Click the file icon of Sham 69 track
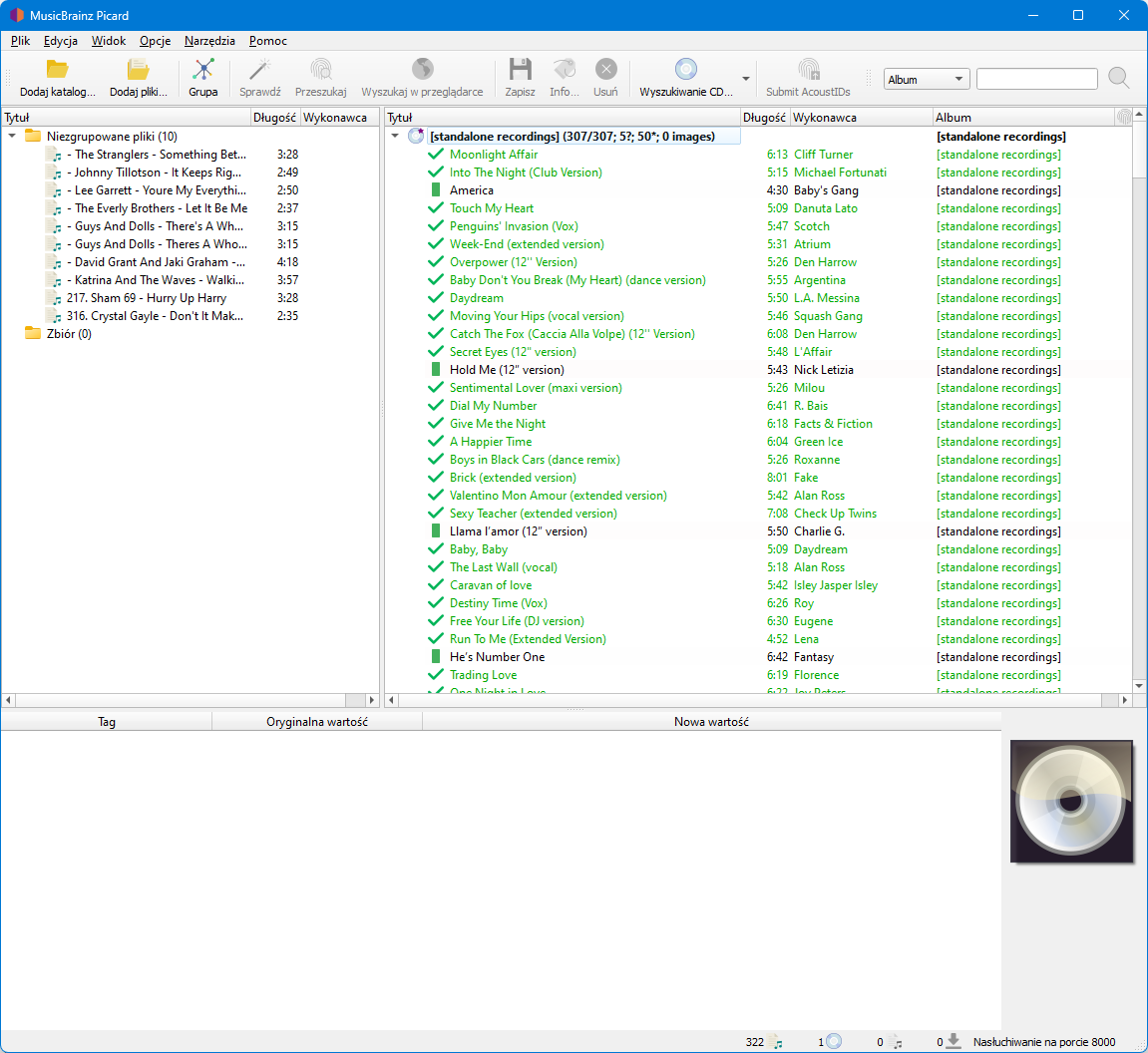1148x1053 pixels. point(54,298)
